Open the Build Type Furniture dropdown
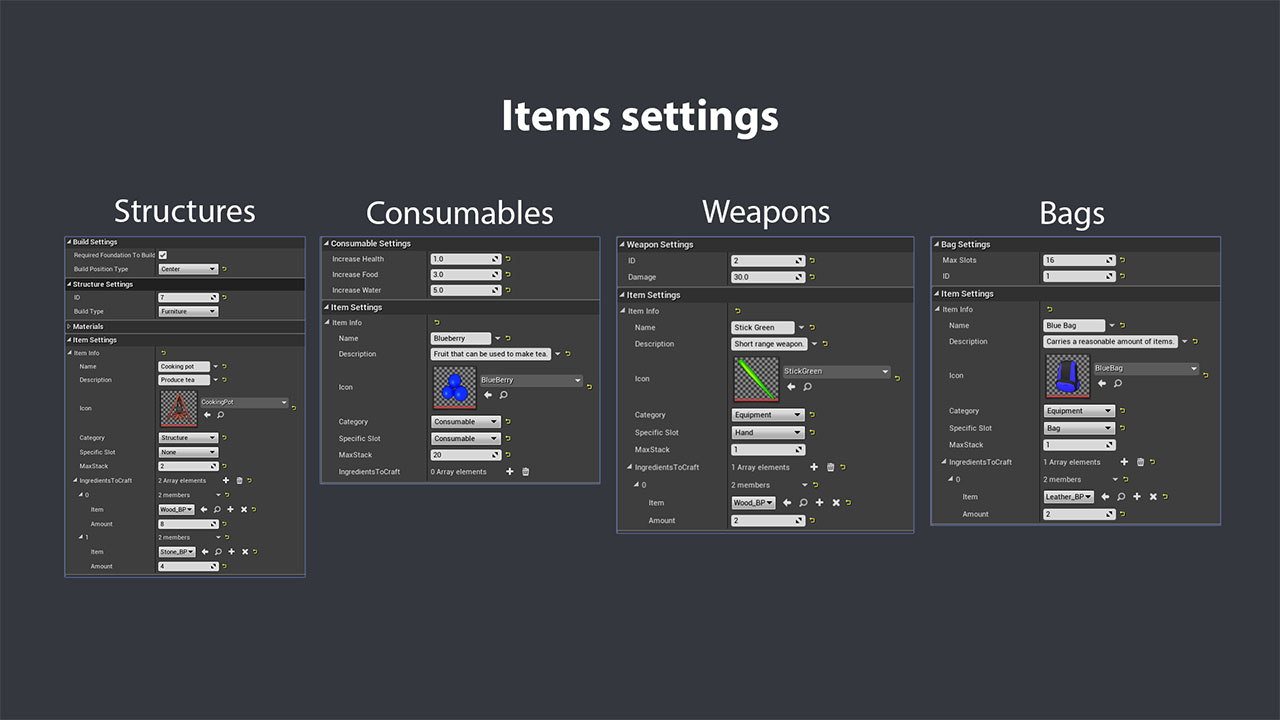 pos(188,312)
